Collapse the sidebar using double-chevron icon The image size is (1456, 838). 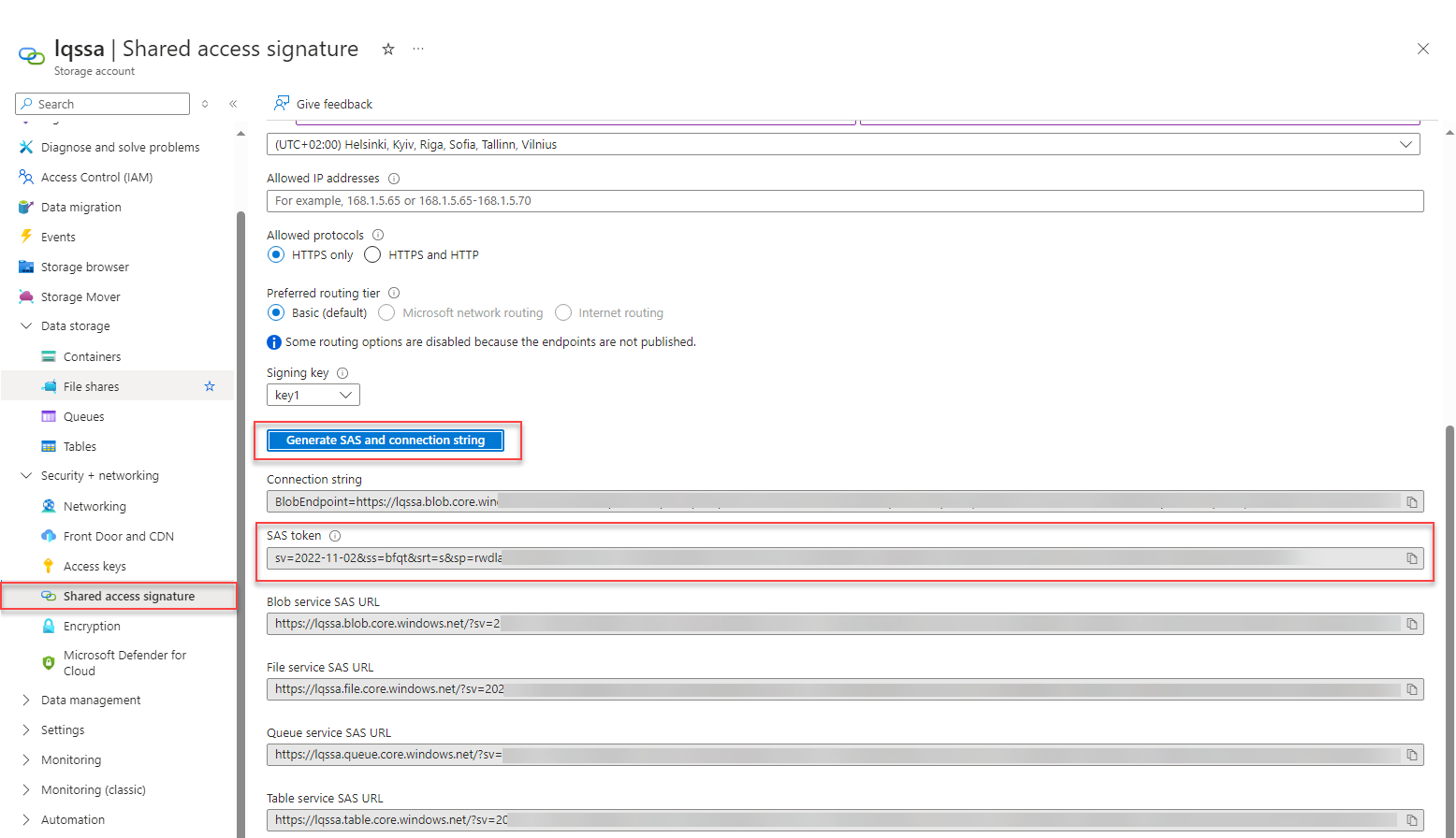point(233,104)
